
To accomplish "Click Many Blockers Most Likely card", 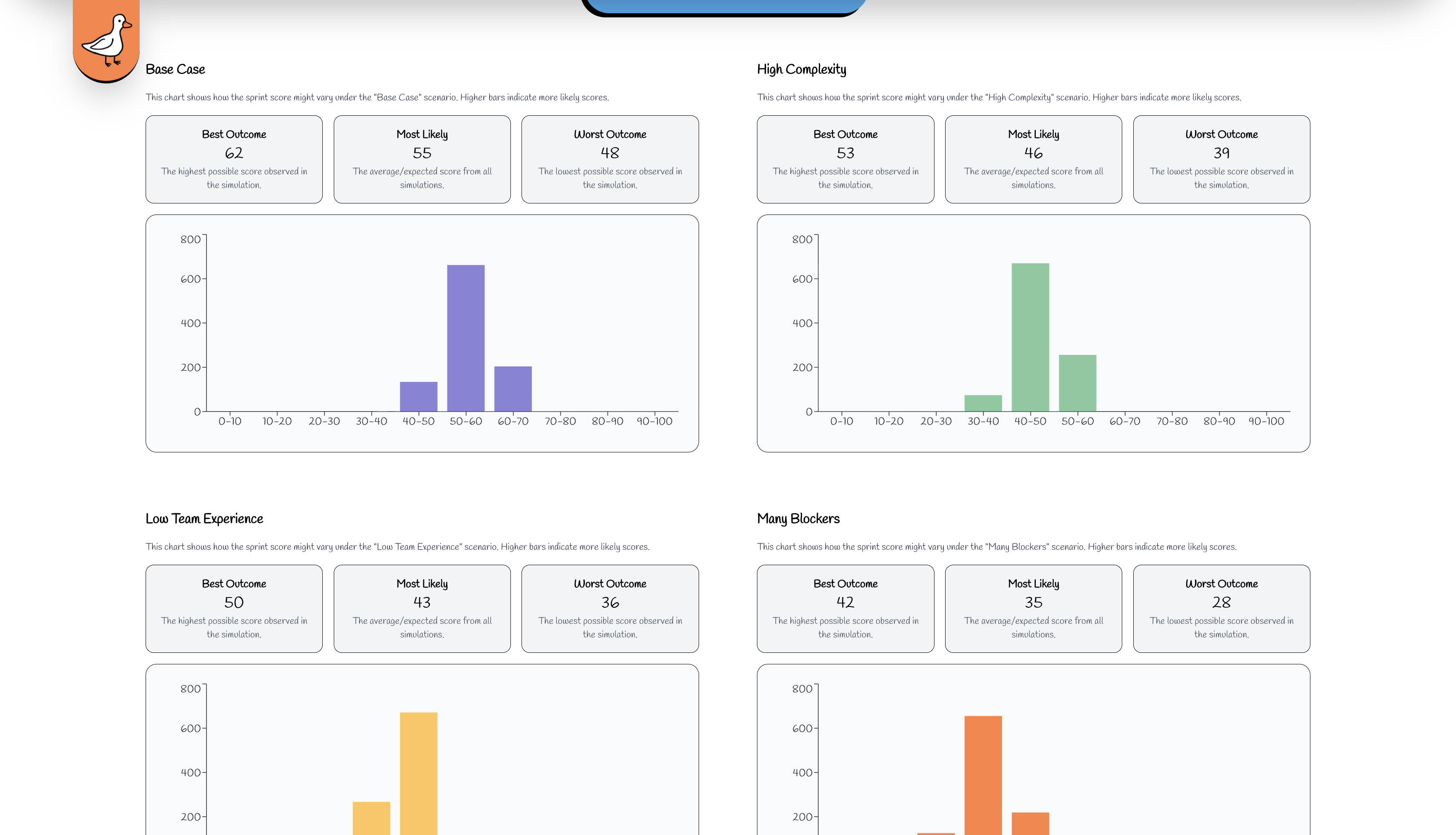I will [x=1033, y=609].
